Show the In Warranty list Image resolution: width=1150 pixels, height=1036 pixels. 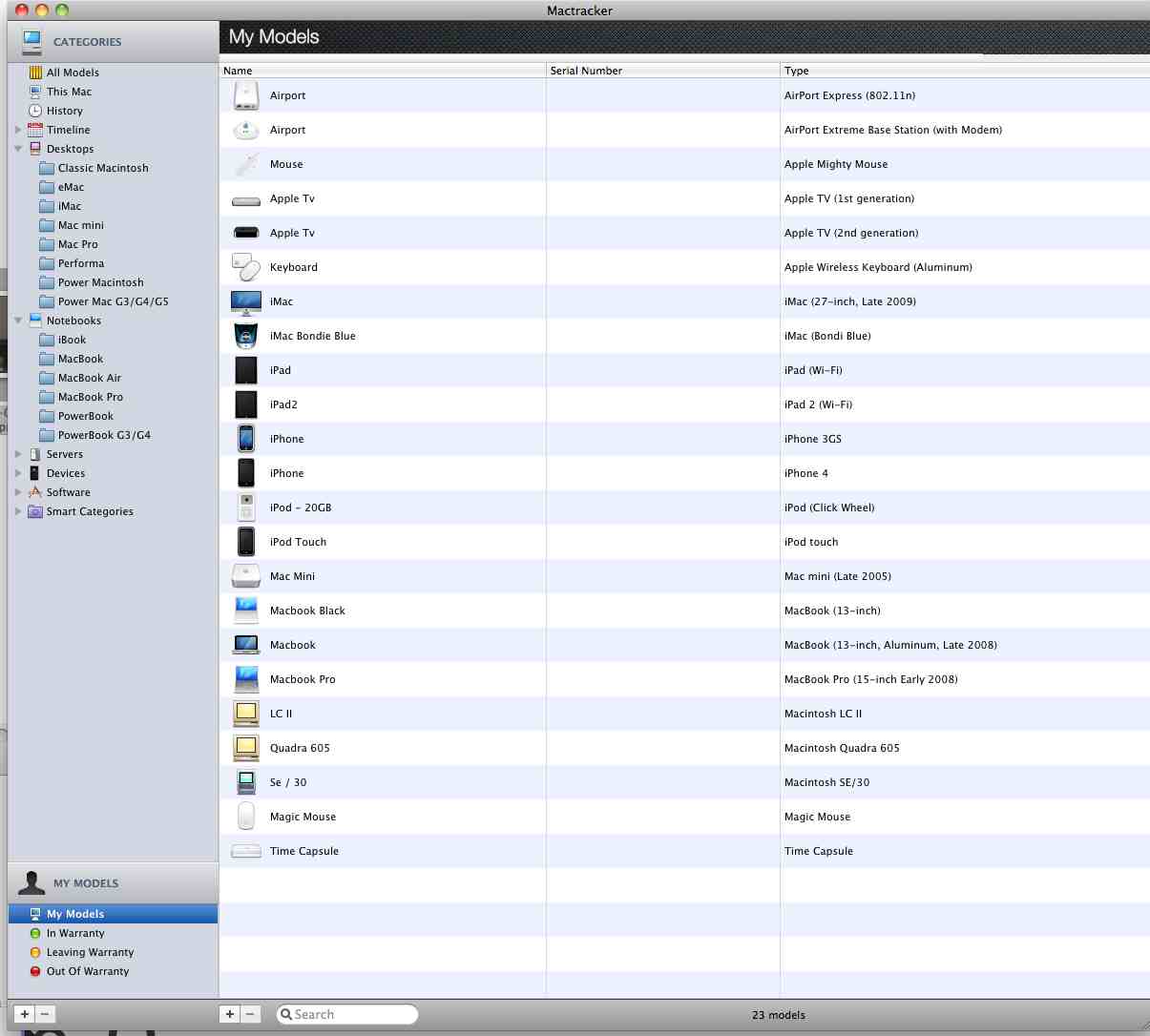[x=75, y=933]
